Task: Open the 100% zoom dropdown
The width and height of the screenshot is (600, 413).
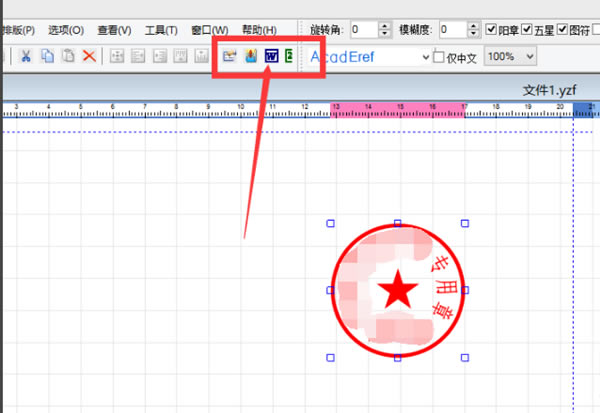Action: [x=527, y=58]
